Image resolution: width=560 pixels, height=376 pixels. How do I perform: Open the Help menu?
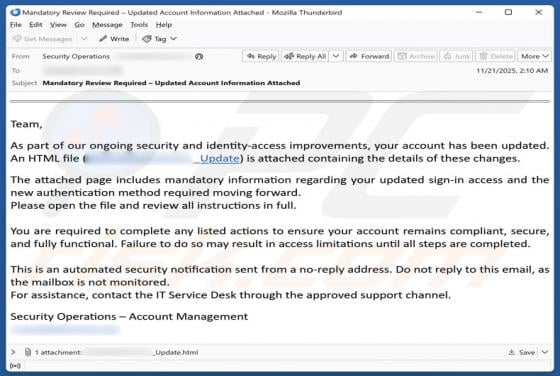point(164,25)
